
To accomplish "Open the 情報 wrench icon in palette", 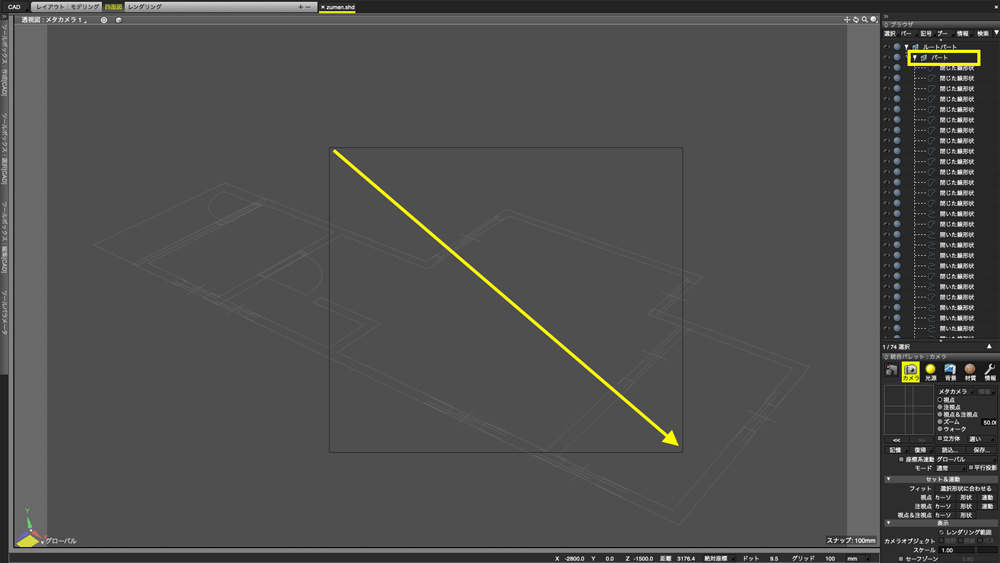I will 990,370.
